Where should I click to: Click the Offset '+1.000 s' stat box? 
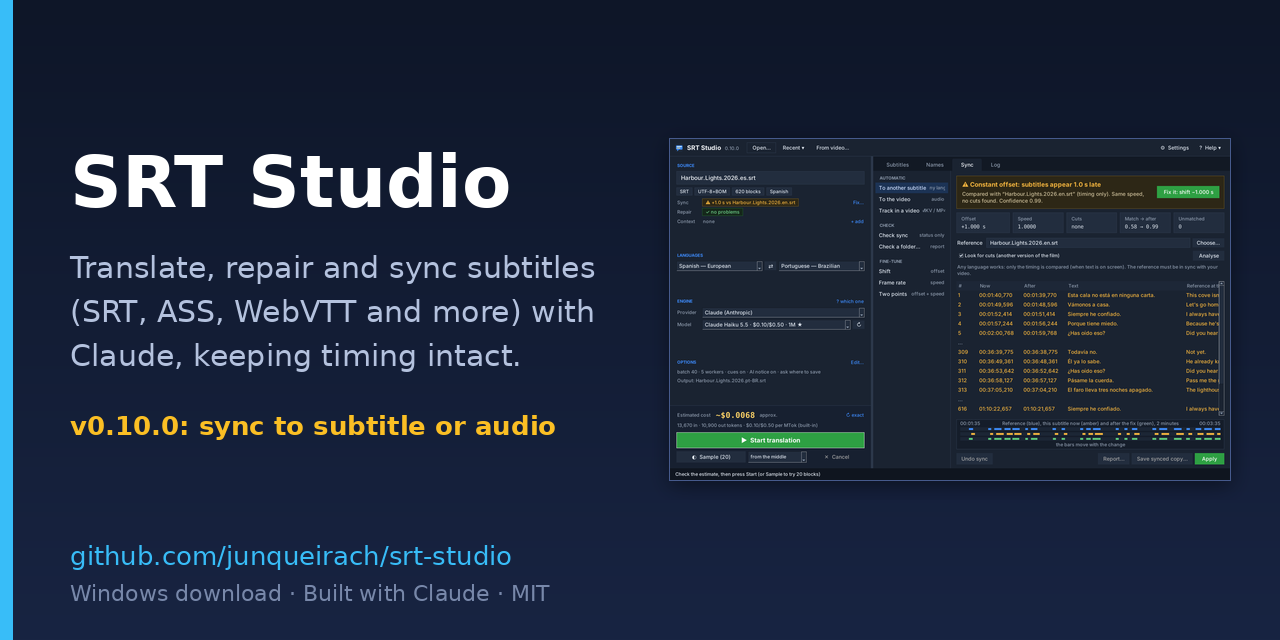(983, 222)
